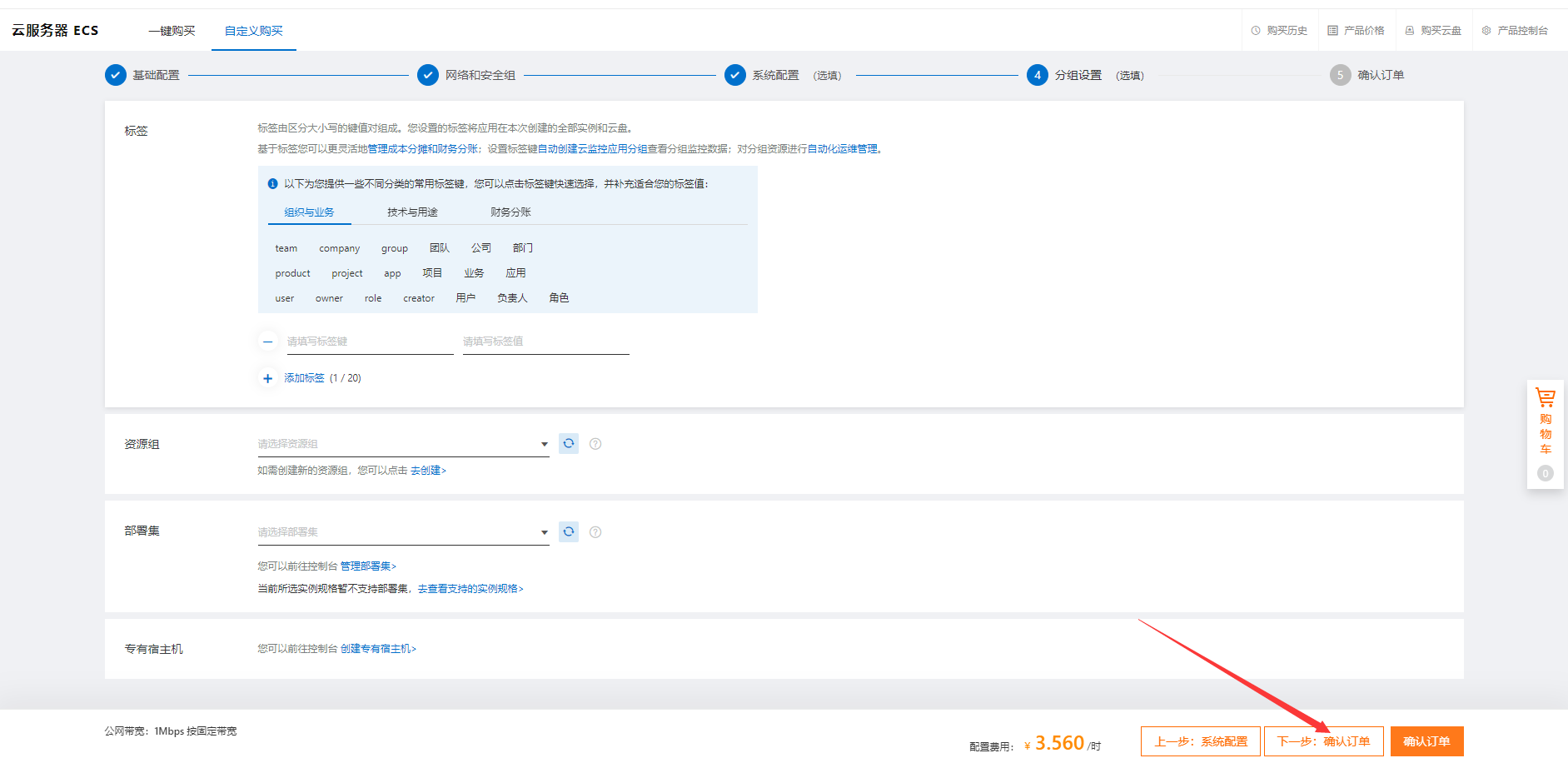
Task: Remove the tag row with minus icon
Action: tap(267, 342)
